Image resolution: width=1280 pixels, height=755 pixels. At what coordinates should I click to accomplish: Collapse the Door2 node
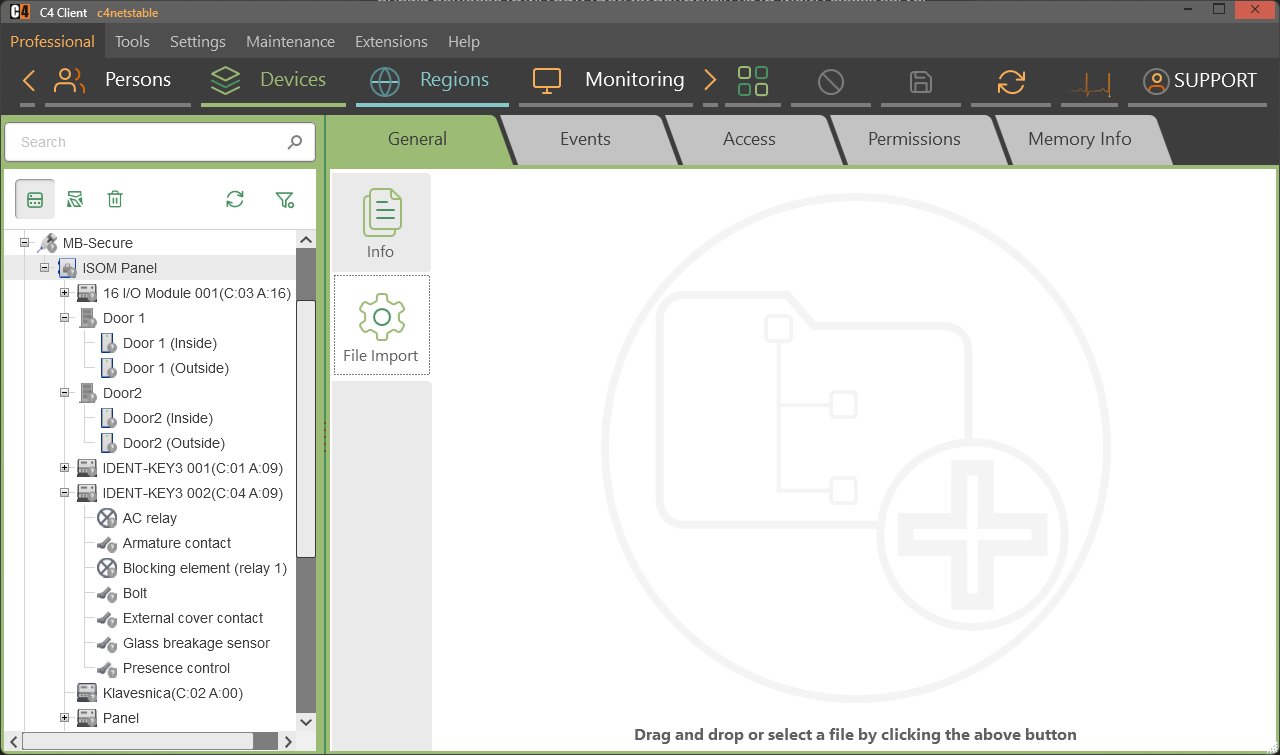(x=64, y=393)
